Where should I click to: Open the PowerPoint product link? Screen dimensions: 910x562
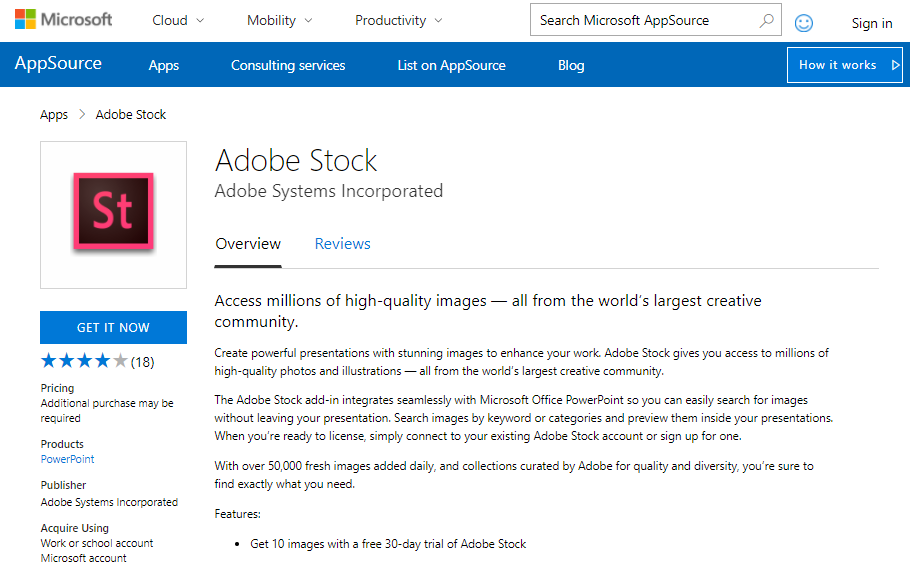68,459
